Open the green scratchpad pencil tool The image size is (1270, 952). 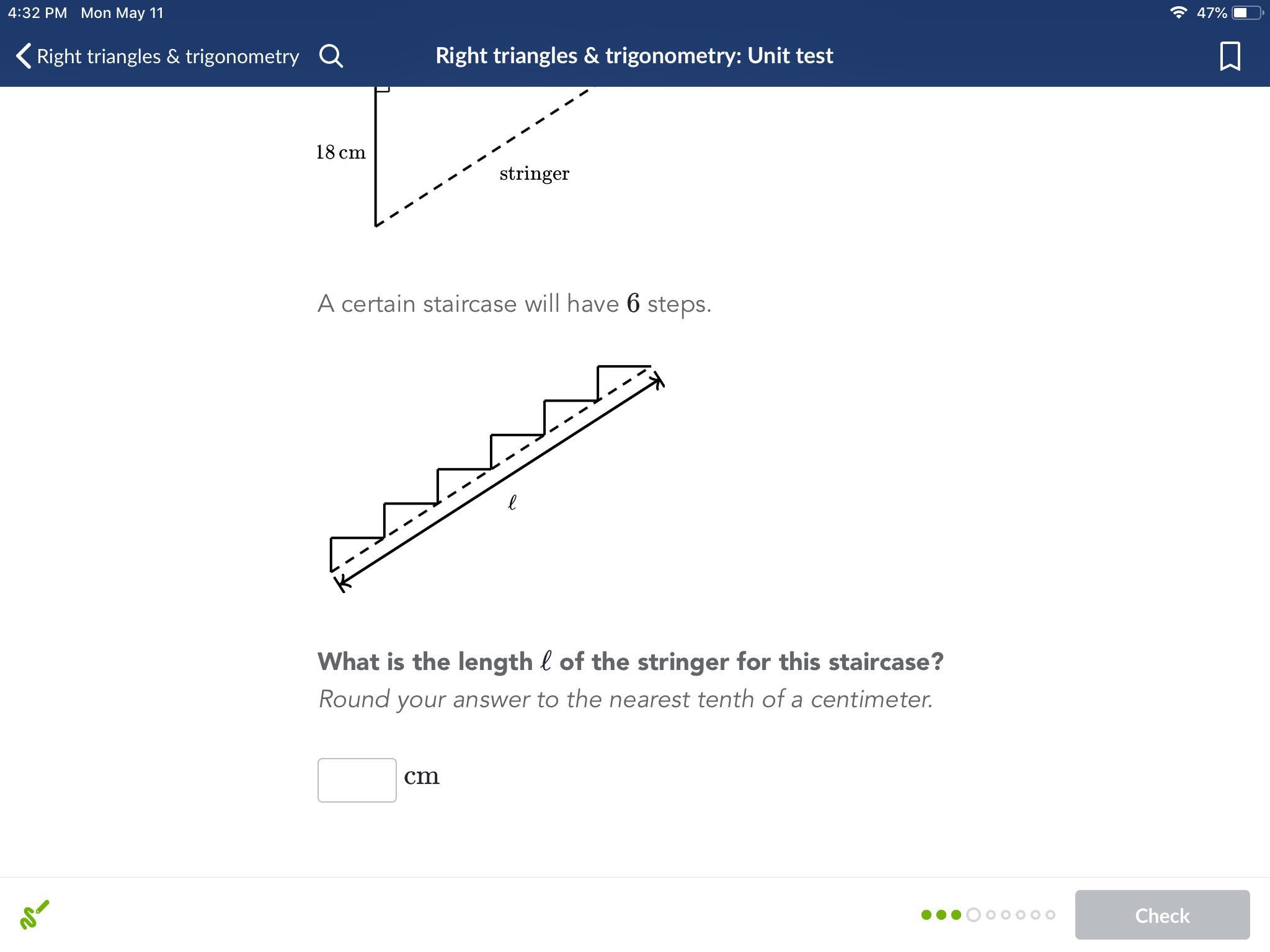[35, 915]
